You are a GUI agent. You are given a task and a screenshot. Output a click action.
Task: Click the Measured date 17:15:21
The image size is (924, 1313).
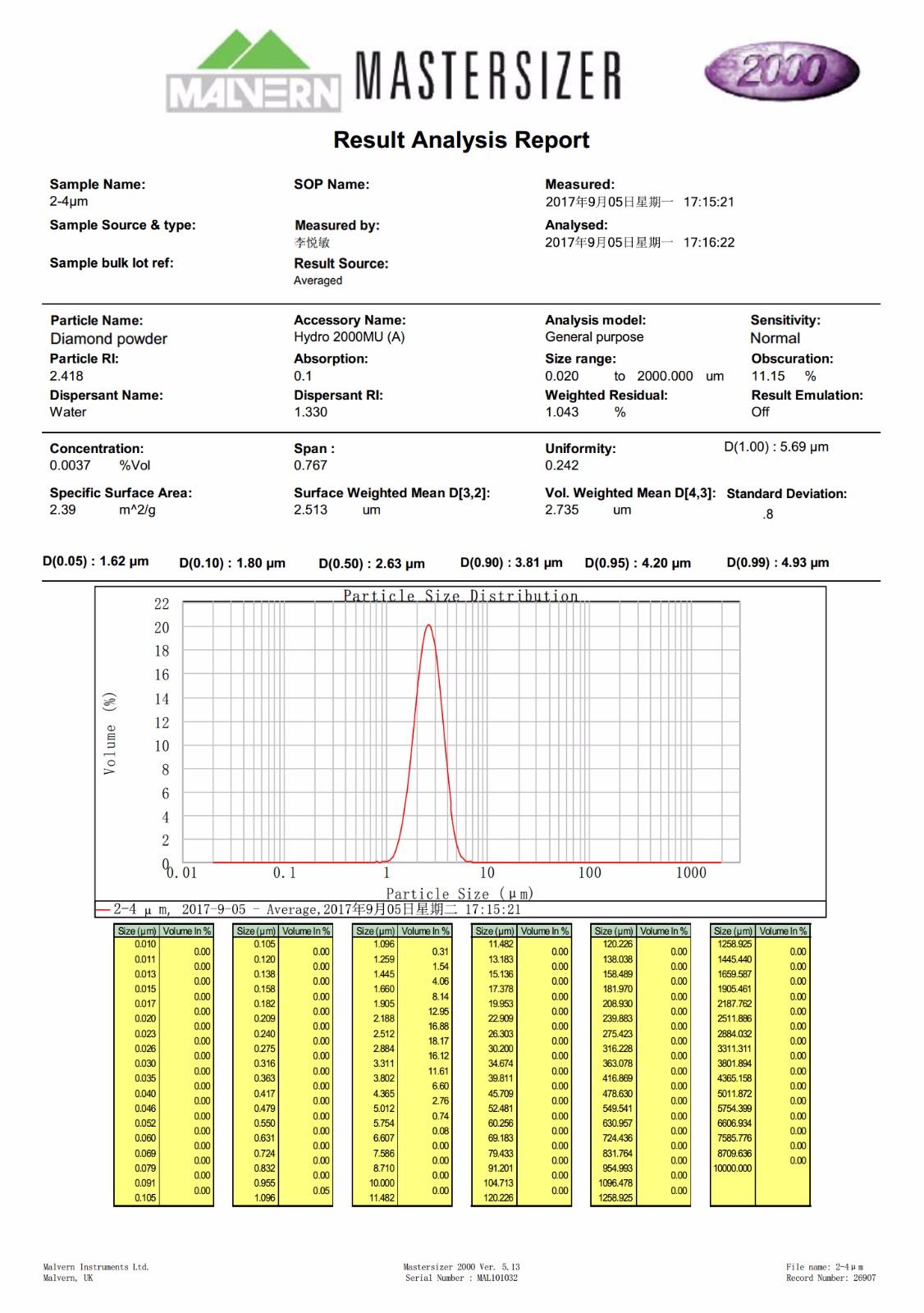(x=639, y=202)
